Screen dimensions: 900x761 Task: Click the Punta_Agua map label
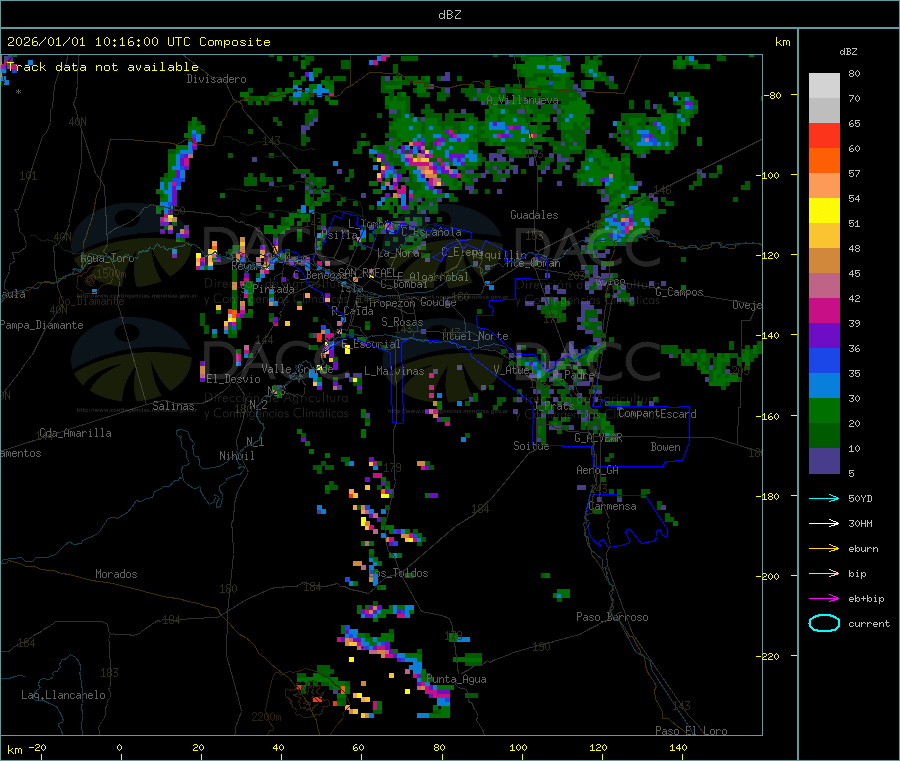[x=456, y=680]
